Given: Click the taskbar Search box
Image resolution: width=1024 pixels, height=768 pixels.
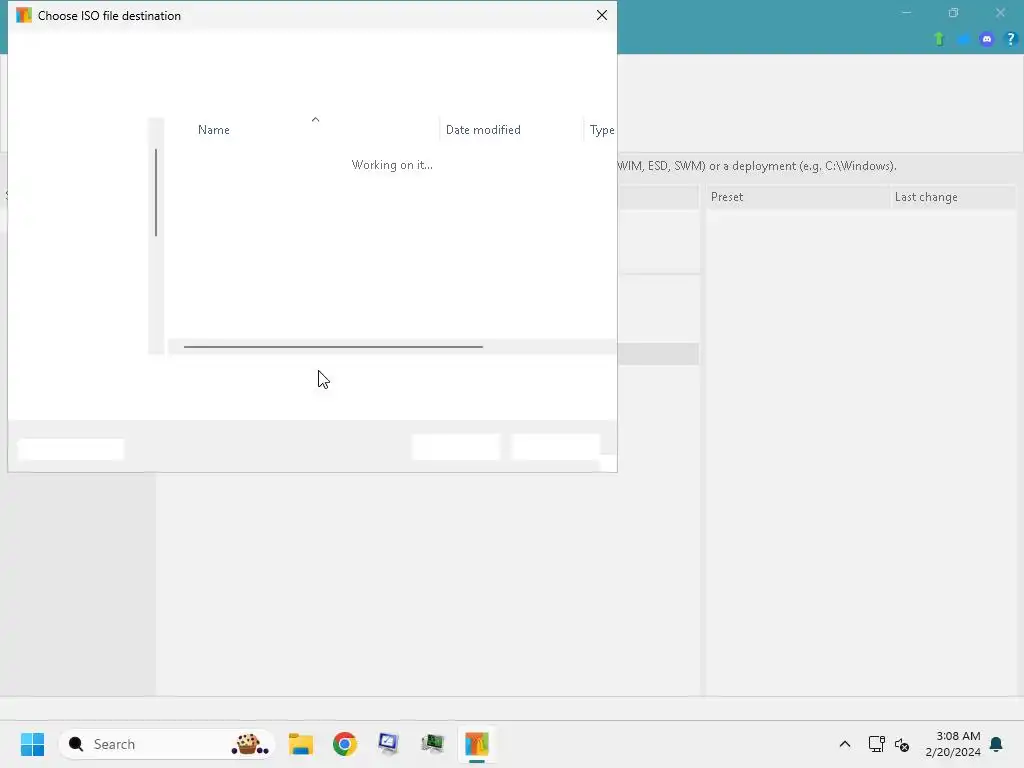Looking at the screenshot, I should pos(167,744).
